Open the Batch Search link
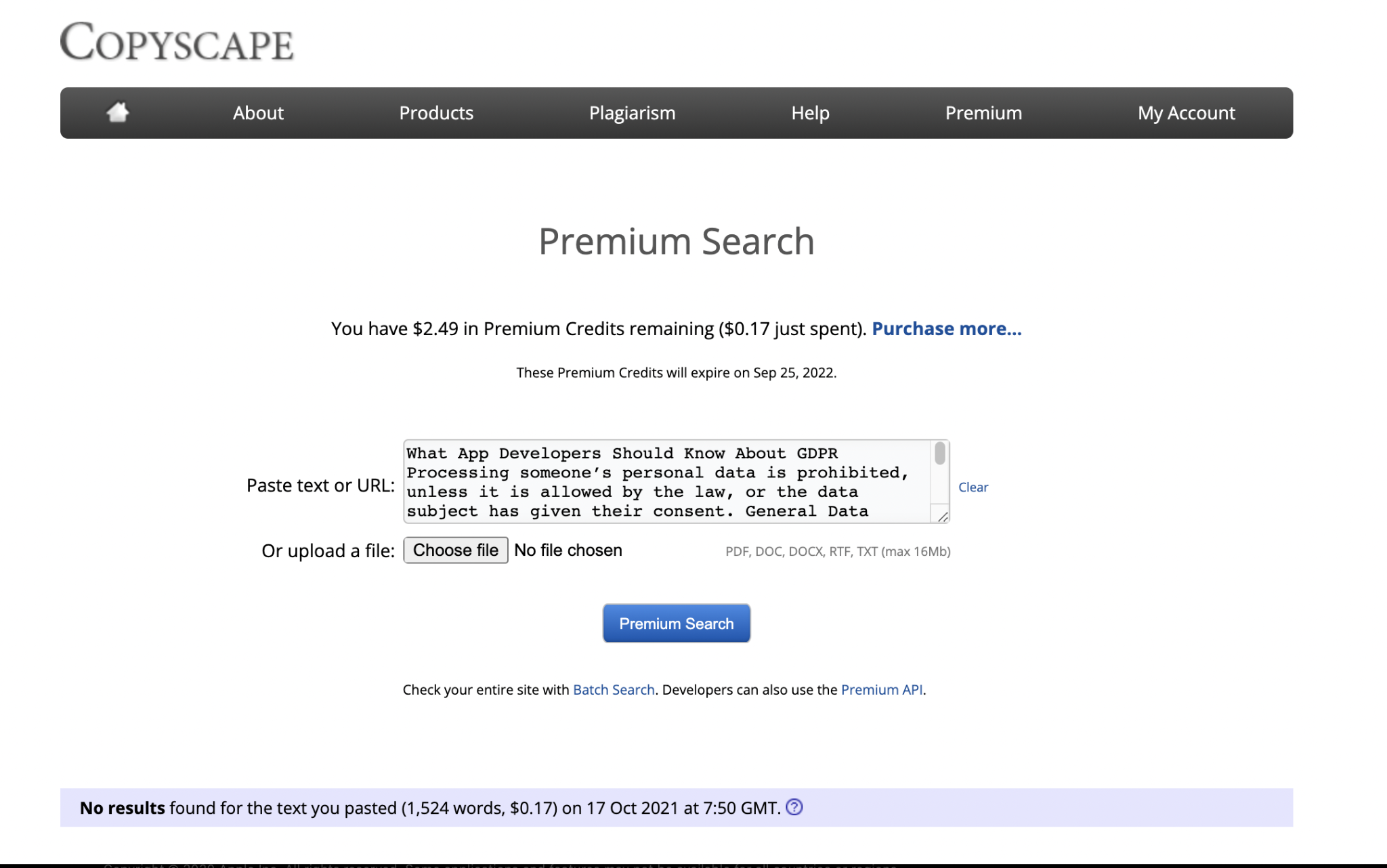Viewport: 1387px width, 868px height. tap(614, 690)
